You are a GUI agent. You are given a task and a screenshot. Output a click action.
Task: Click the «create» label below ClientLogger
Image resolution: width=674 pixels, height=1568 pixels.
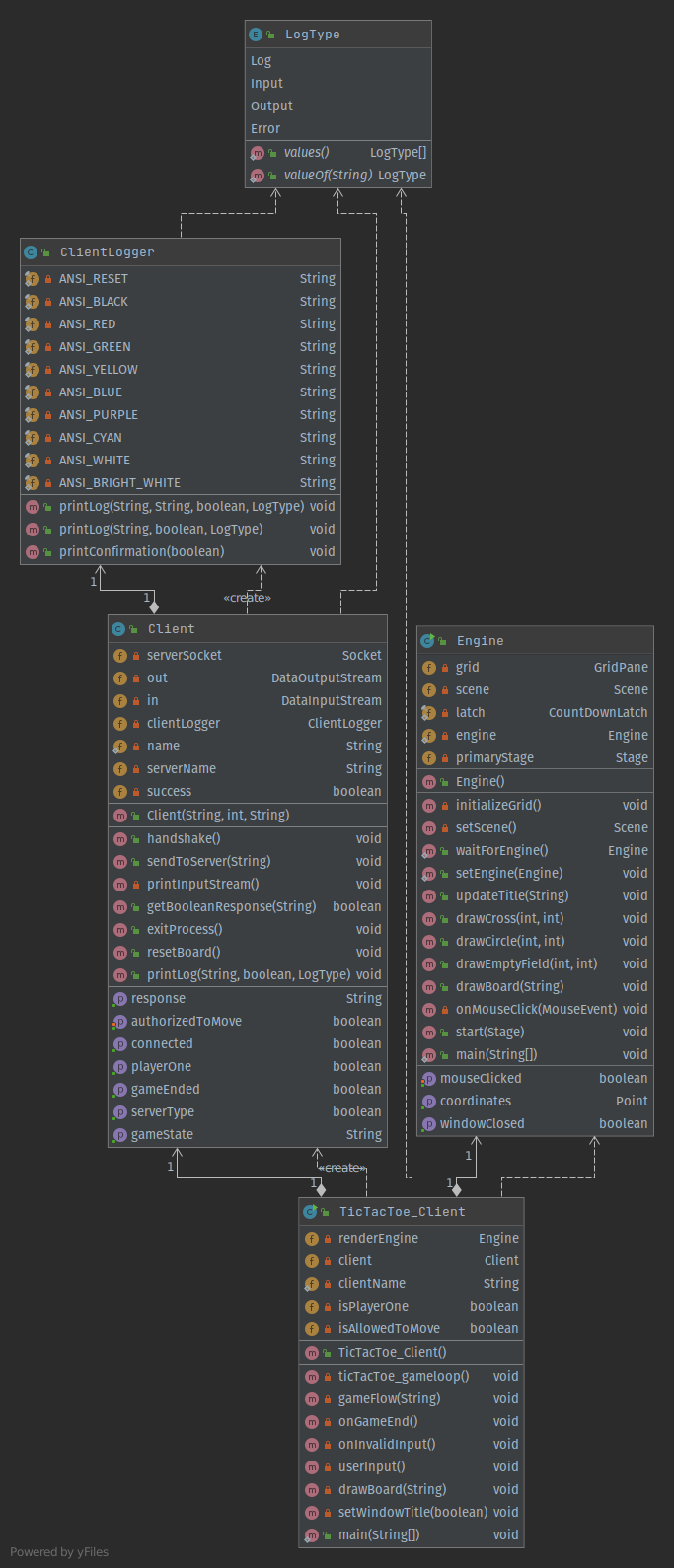point(247,598)
